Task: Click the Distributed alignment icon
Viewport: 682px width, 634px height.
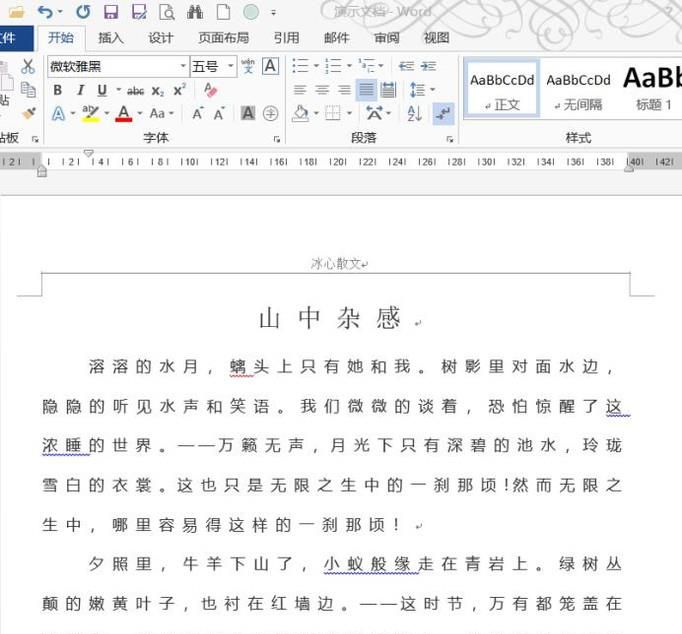Action: [388, 90]
